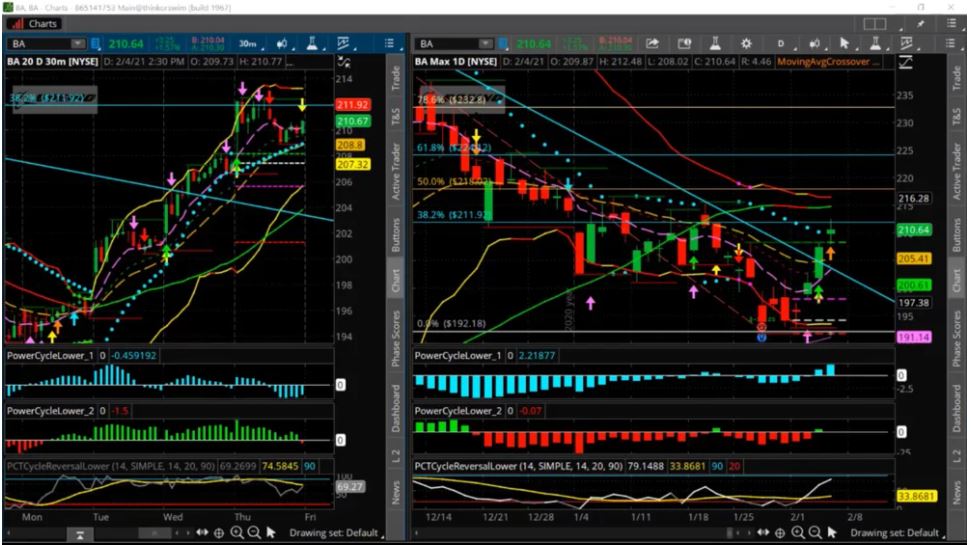This screenshot has height=545, width=972.
Task: Open left Drawing set: Default menu
Action: pos(335,533)
